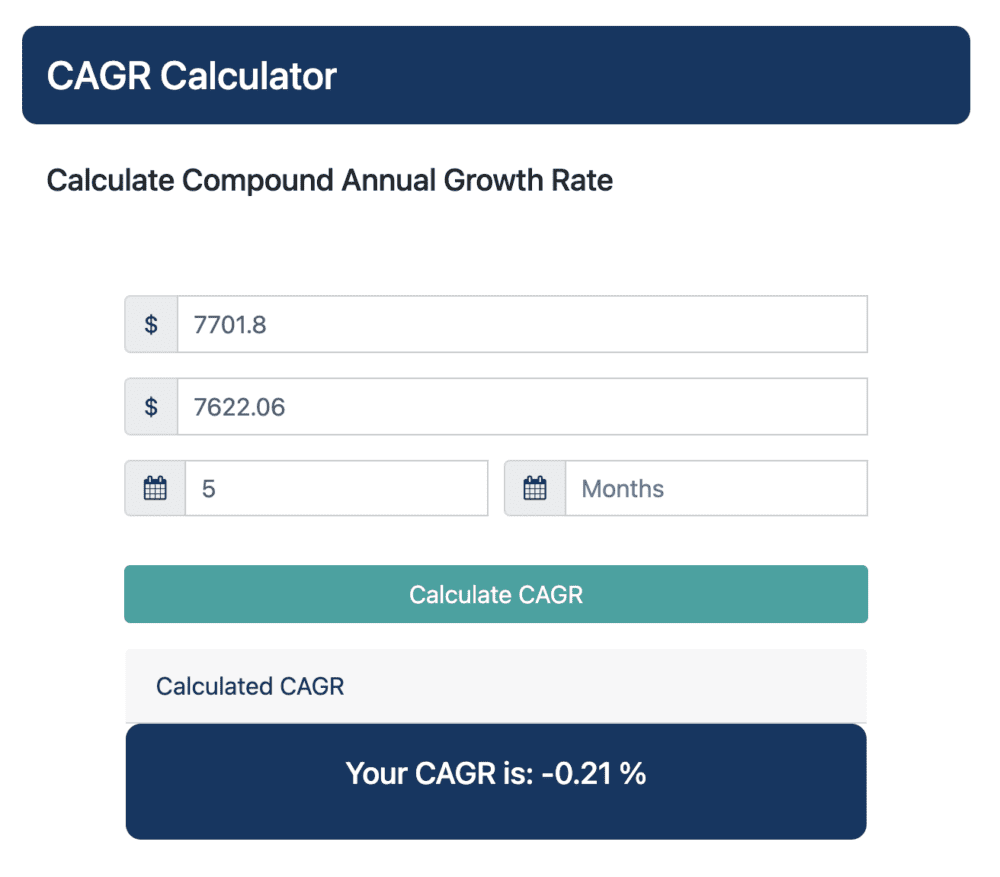Click the Your CAGR is result text

point(496,773)
